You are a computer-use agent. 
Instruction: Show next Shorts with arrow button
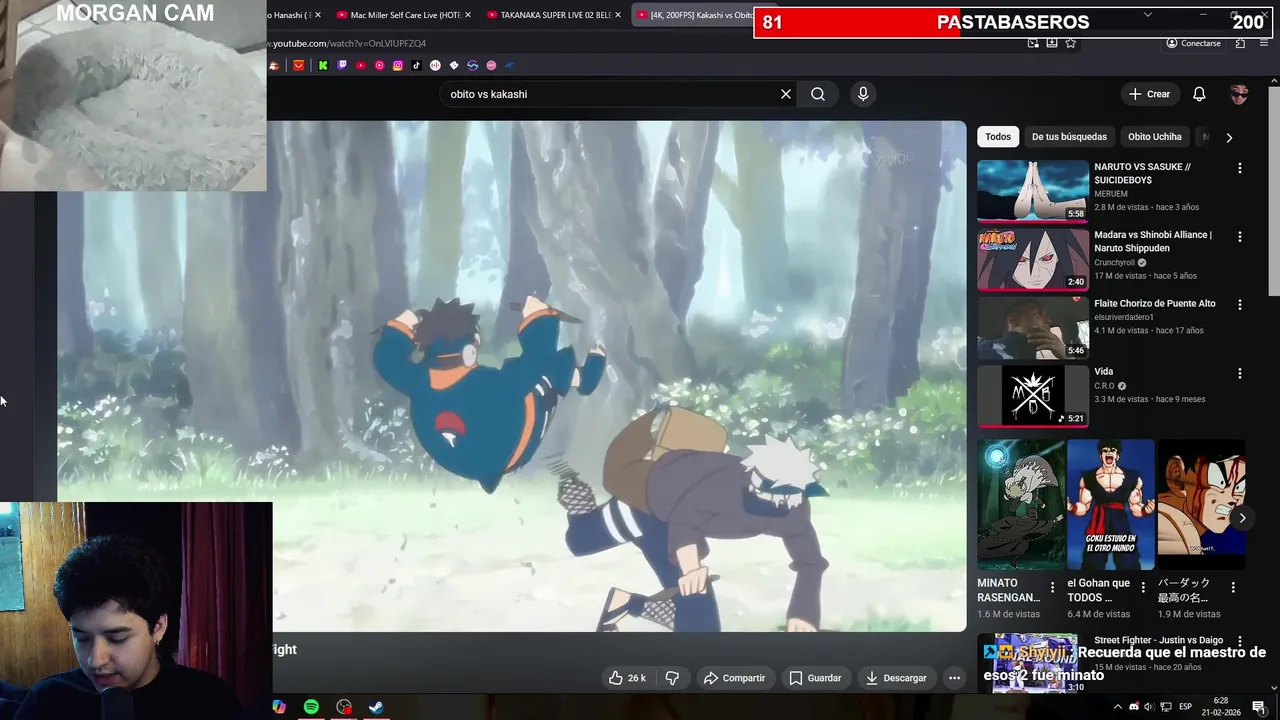(x=1242, y=518)
